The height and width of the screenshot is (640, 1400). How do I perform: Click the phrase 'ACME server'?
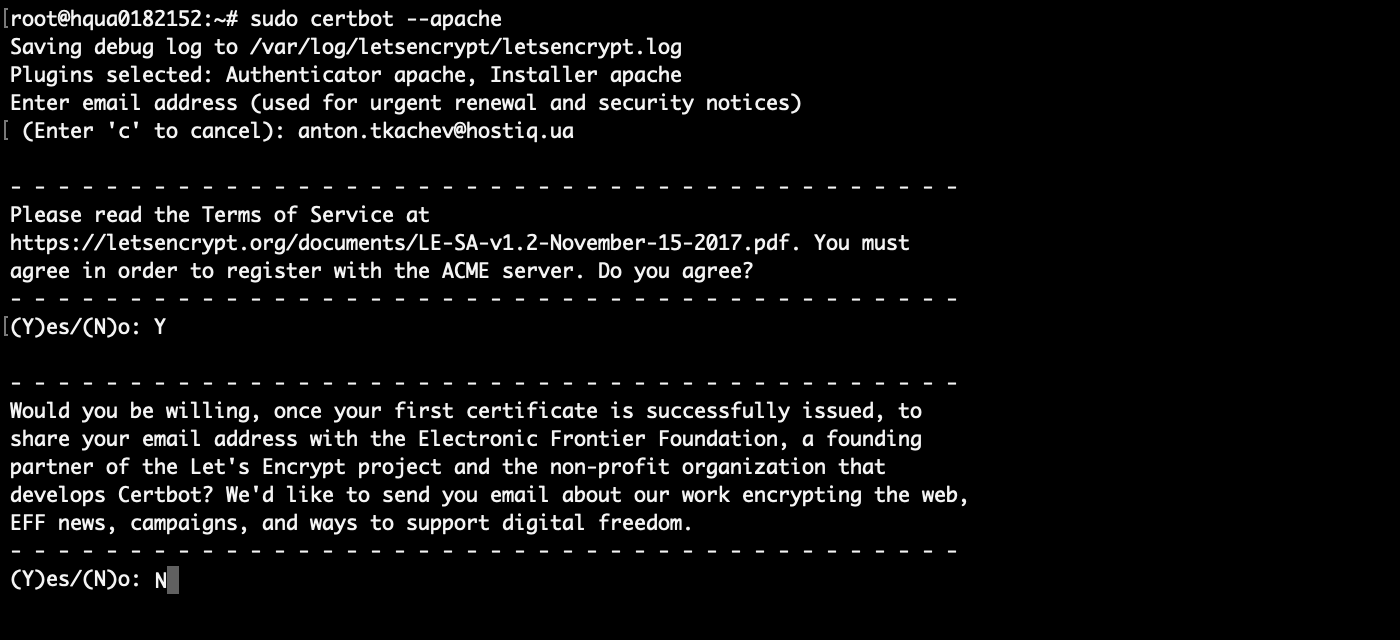(x=508, y=271)
